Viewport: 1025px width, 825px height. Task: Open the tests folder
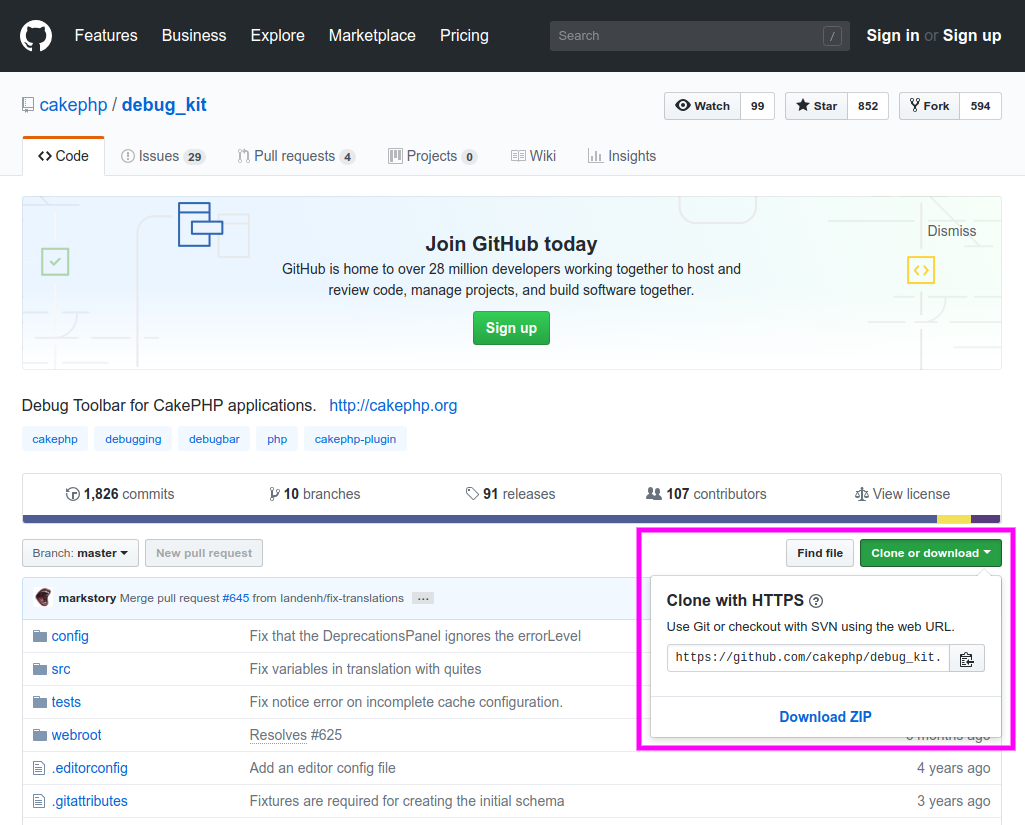point(66,702)
